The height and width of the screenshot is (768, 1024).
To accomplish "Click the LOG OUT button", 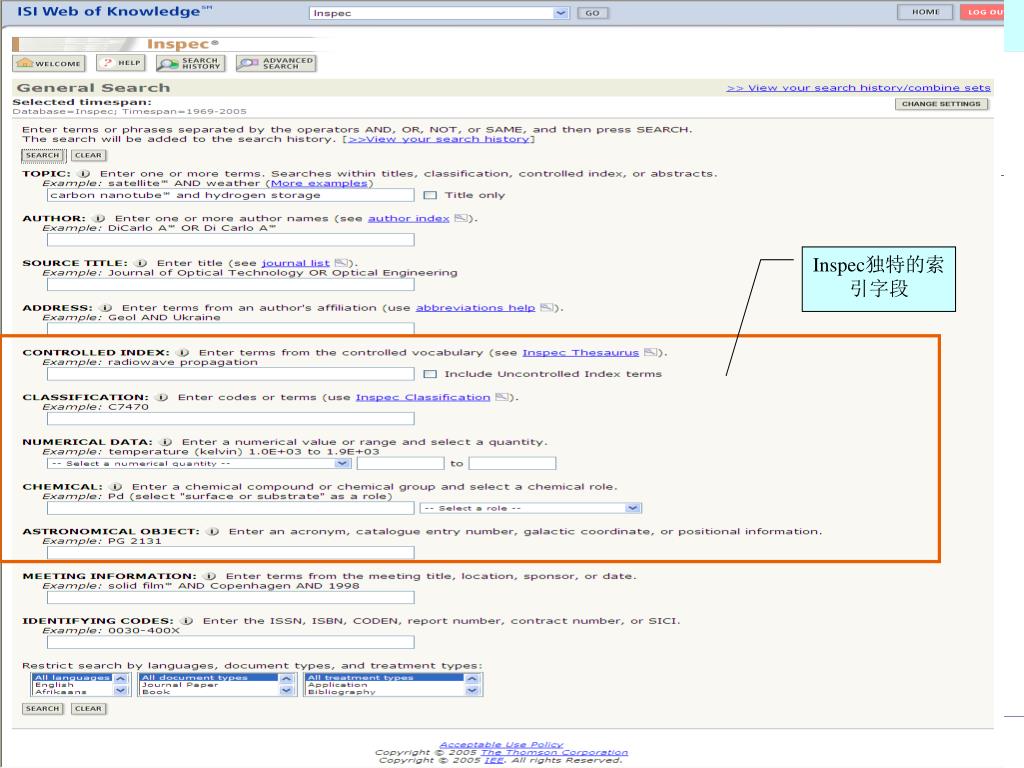I will (982, 12).
